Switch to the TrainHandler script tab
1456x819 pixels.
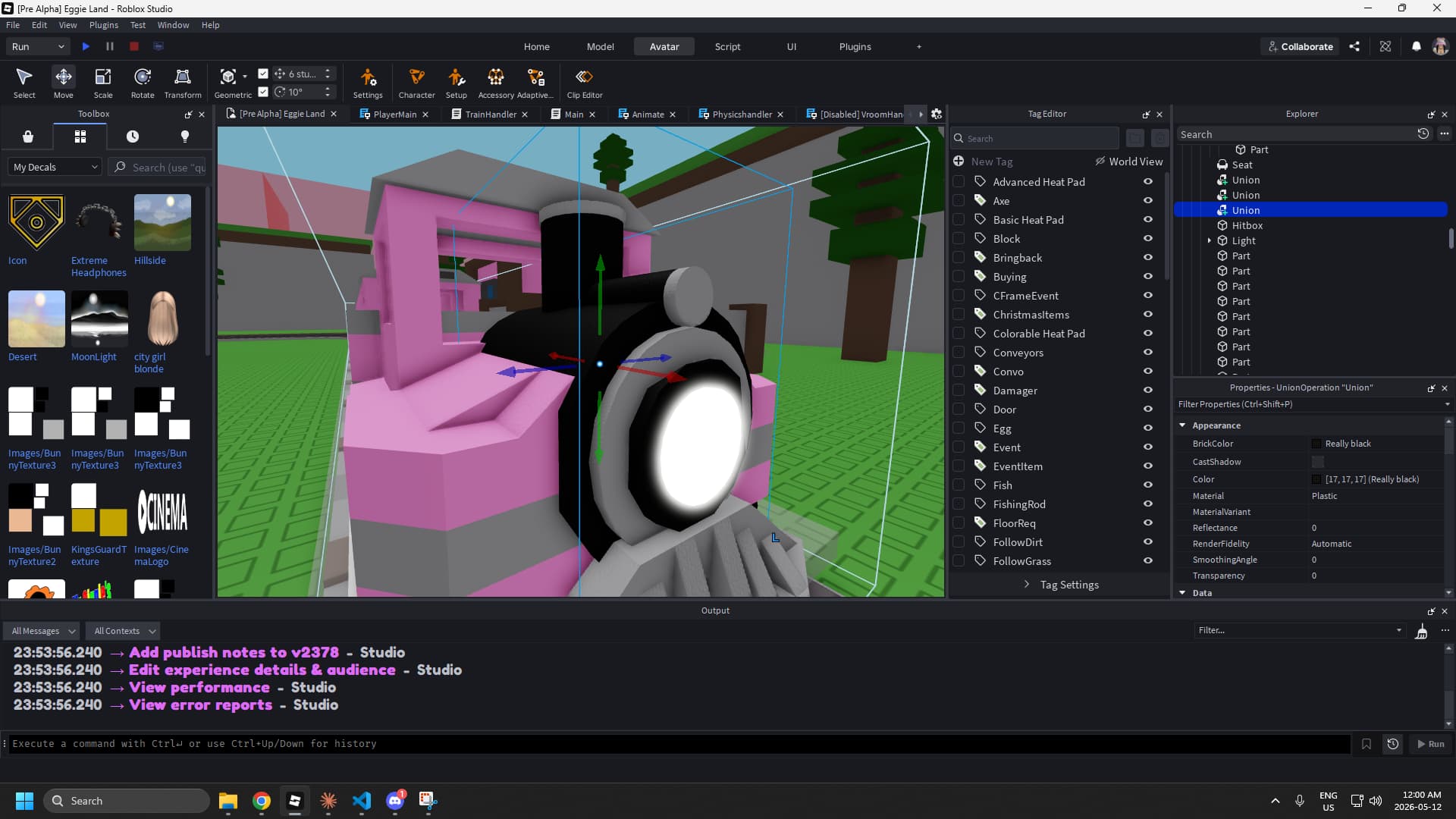click(490, 115)
